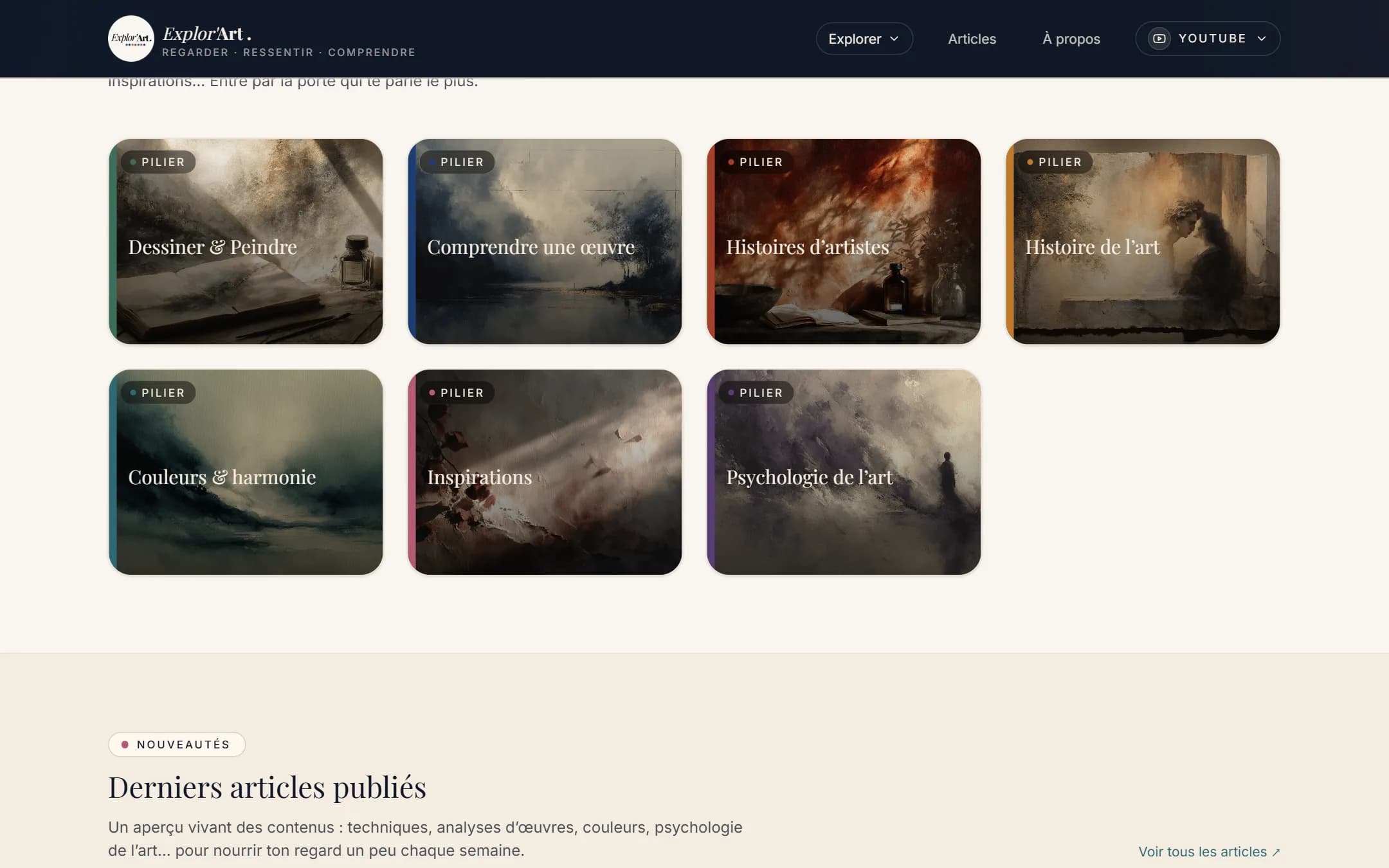Open the Explorer menu
1389x868 pixels.
pyautogui.click(x=864, y=39)
